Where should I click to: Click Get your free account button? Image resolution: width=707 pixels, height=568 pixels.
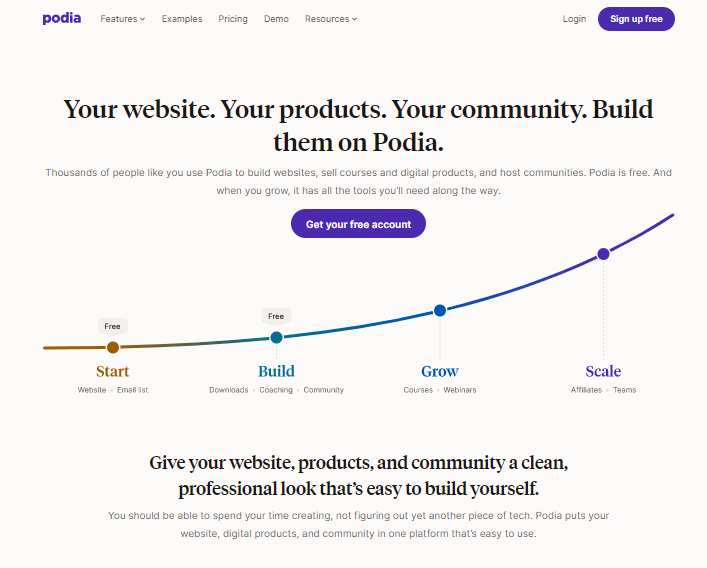(358, 224)
